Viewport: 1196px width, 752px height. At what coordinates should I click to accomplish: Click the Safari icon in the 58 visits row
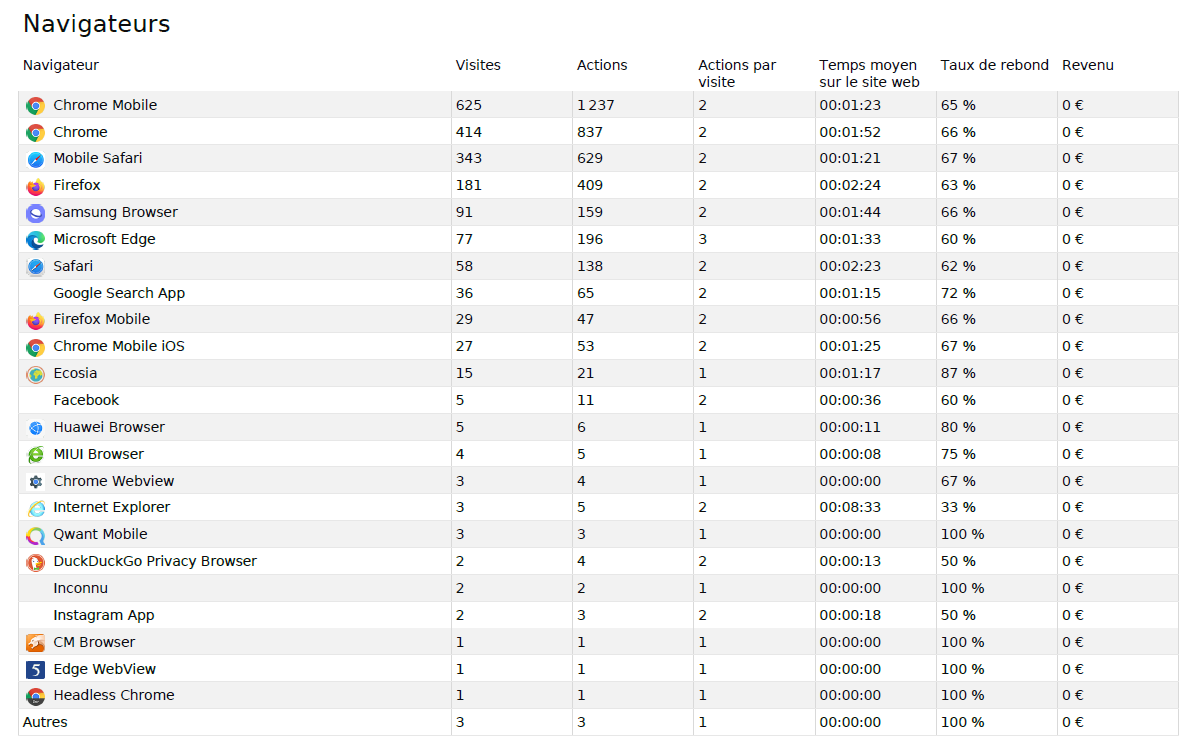[35, 267]
